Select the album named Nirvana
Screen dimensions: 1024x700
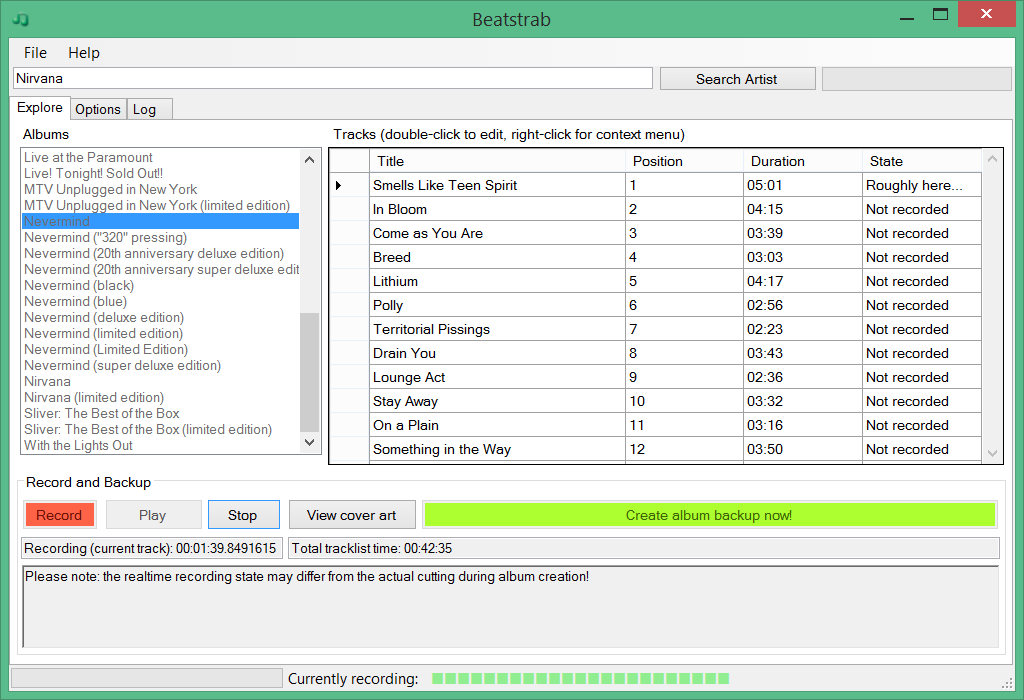(161, 381)
